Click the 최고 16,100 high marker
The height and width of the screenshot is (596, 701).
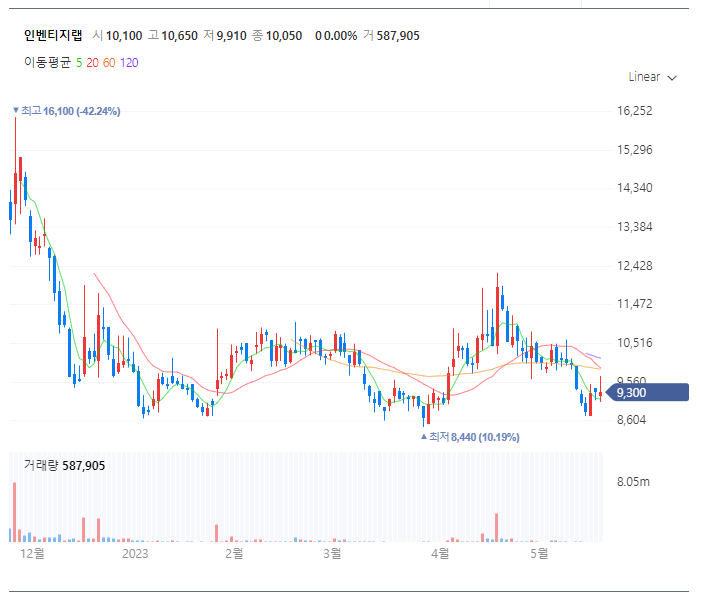click(x=67, y=111)
